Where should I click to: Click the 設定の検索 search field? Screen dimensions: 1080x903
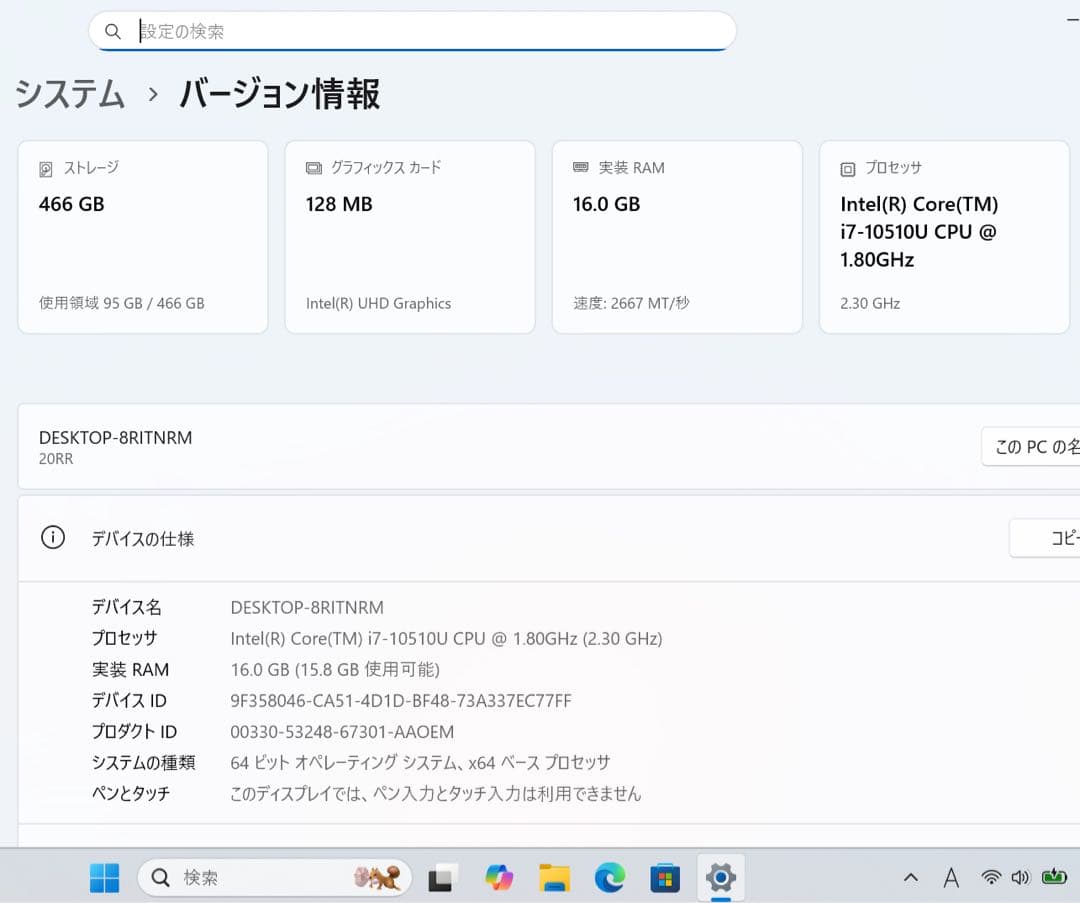point(410,31)
